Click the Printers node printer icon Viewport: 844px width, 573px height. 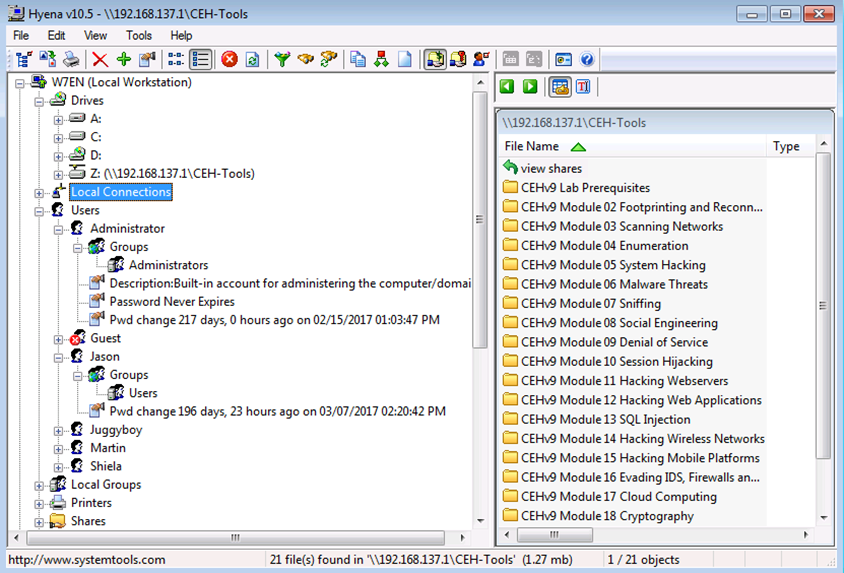[58, 503]
